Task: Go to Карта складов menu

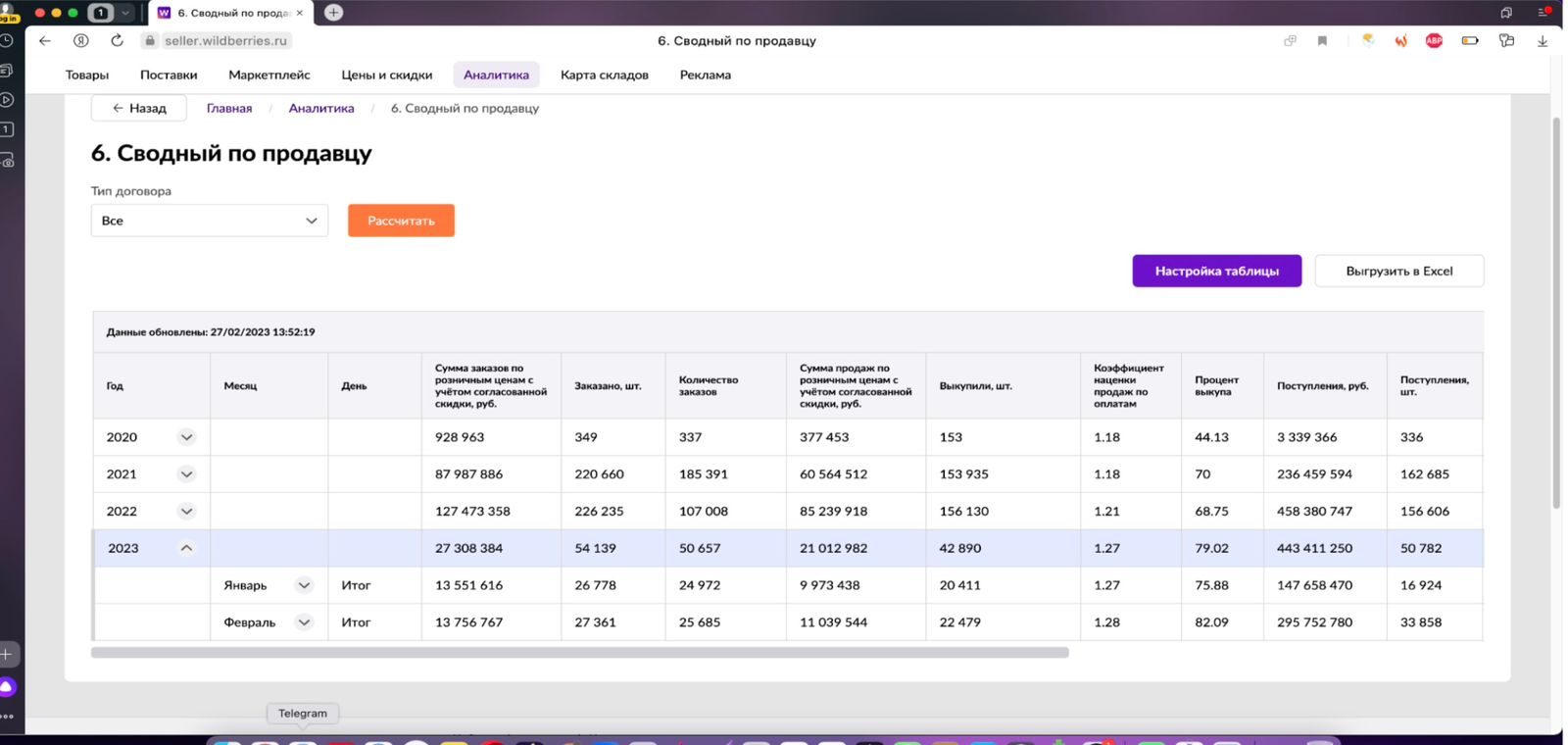Action: (x=604, y=75)
